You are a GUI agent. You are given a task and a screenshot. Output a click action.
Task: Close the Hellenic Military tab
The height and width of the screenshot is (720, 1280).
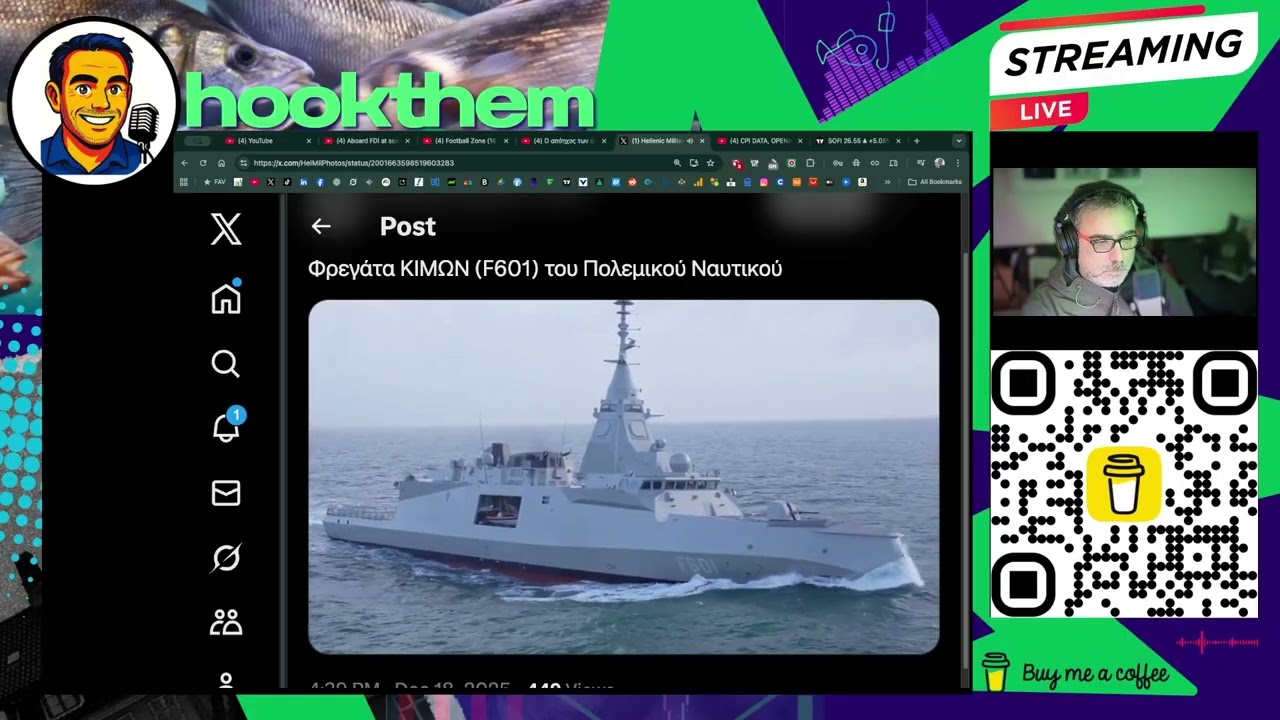702,141
